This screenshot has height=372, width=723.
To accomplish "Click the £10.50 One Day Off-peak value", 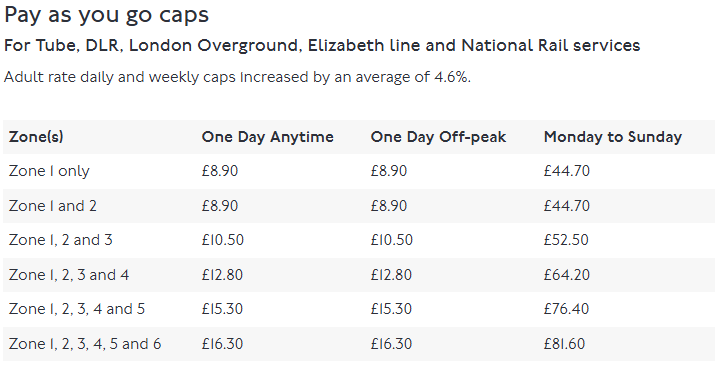I will click(391, 240).
